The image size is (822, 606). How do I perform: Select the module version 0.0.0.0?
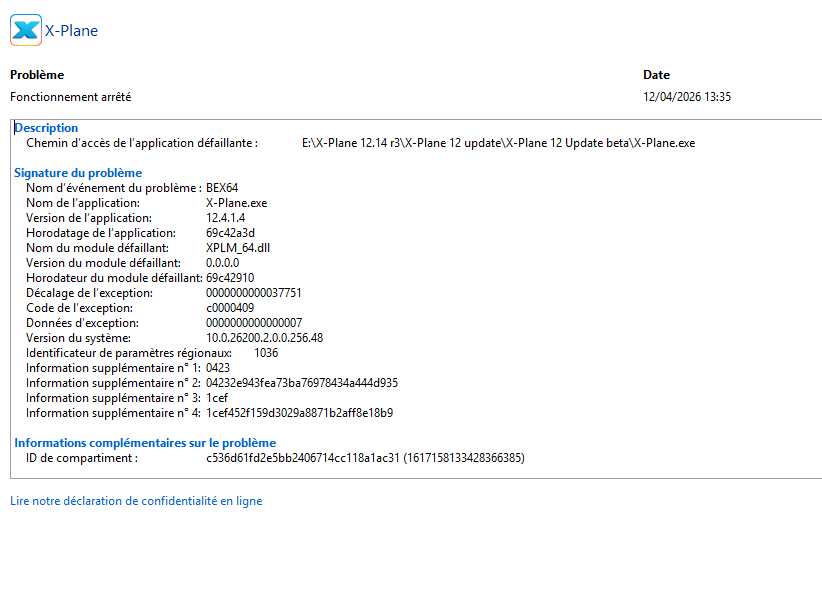pyautogui.click(x=222, y=263)
